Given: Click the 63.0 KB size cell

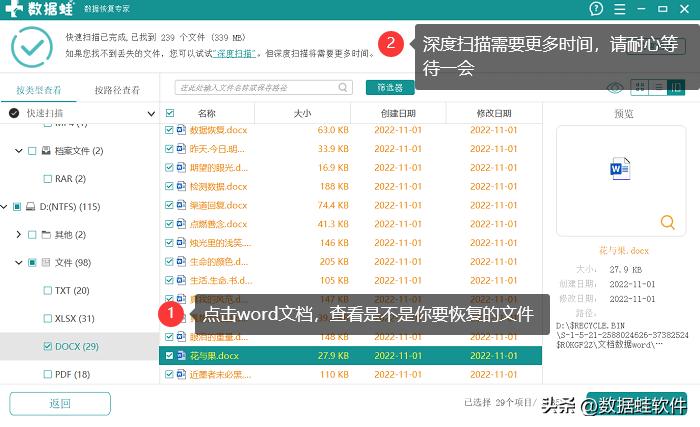Looking at the screenshot, I should tap(333, 130).
